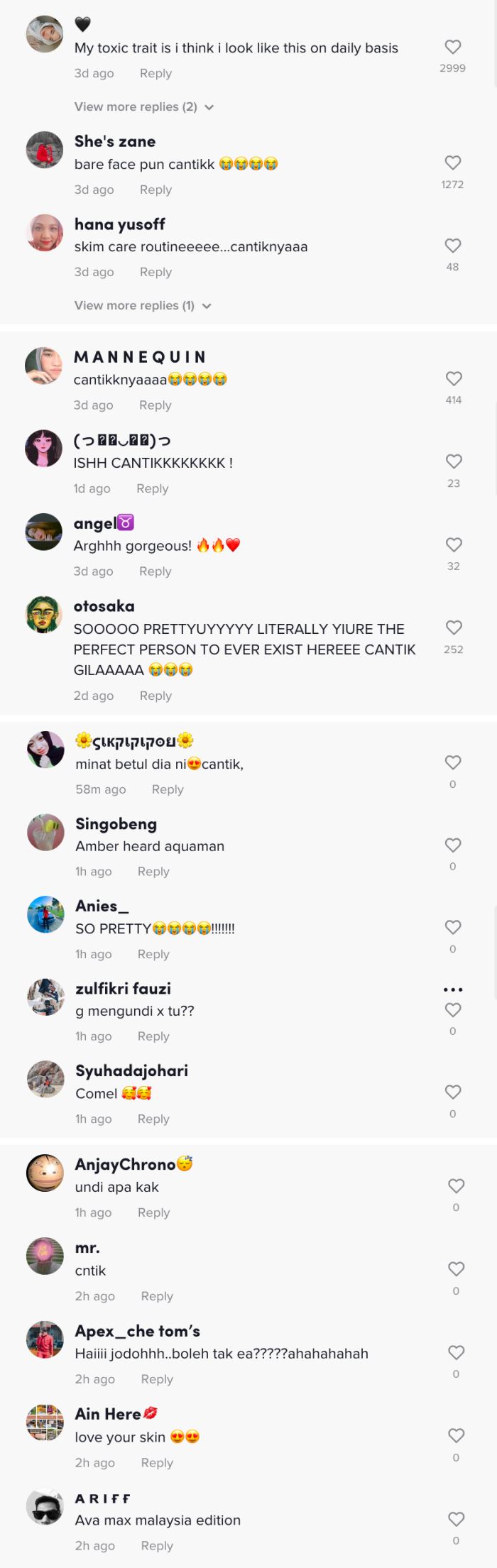Like angel's "Arghhh gorgeous" comment
This screenshot has height=1568, width=497.
(x=454, y=544)
